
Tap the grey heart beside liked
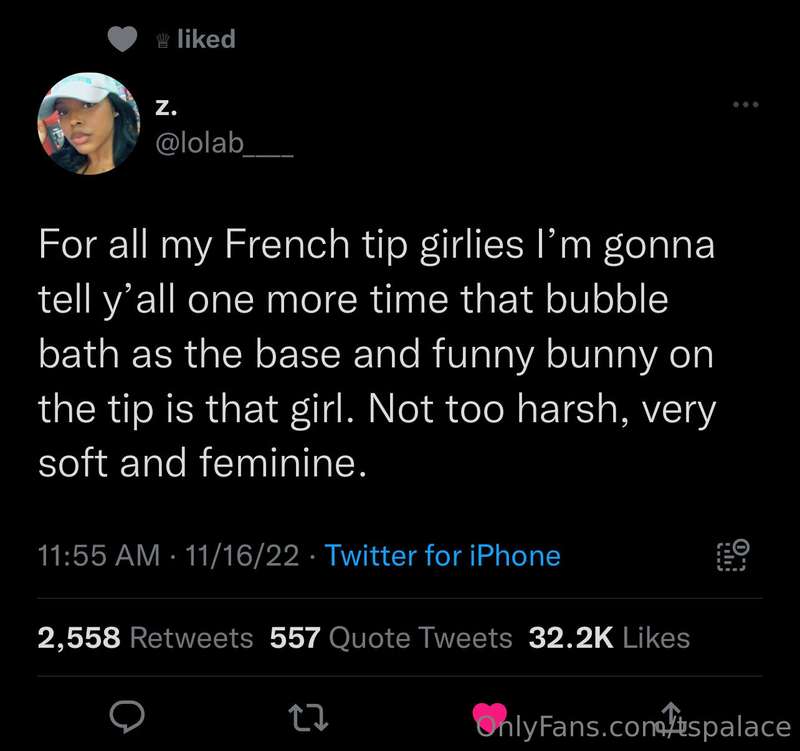[122, 39]
